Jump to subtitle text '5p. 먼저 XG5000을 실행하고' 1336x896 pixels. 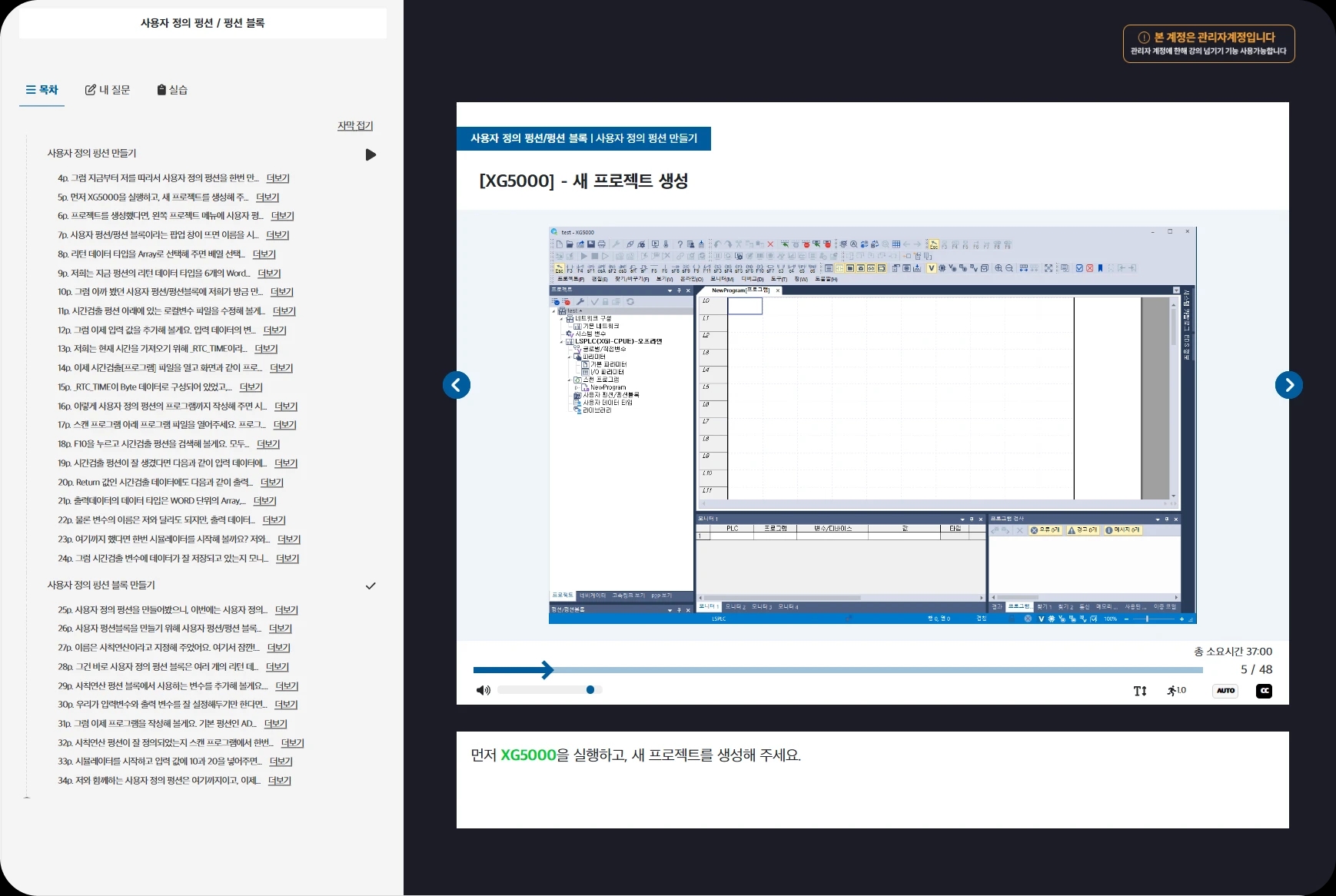(x=153, y=197)
